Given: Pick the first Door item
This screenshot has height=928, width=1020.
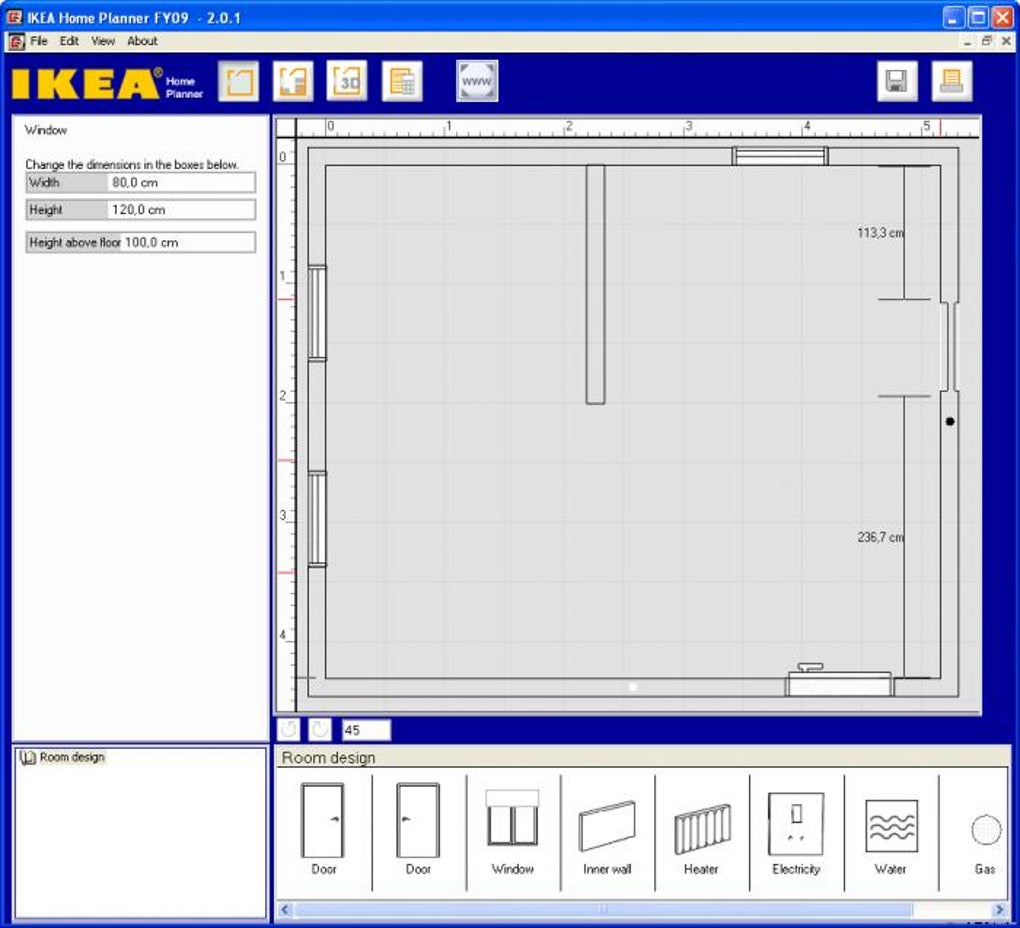Looking at the screenshot, I should 323,829.
